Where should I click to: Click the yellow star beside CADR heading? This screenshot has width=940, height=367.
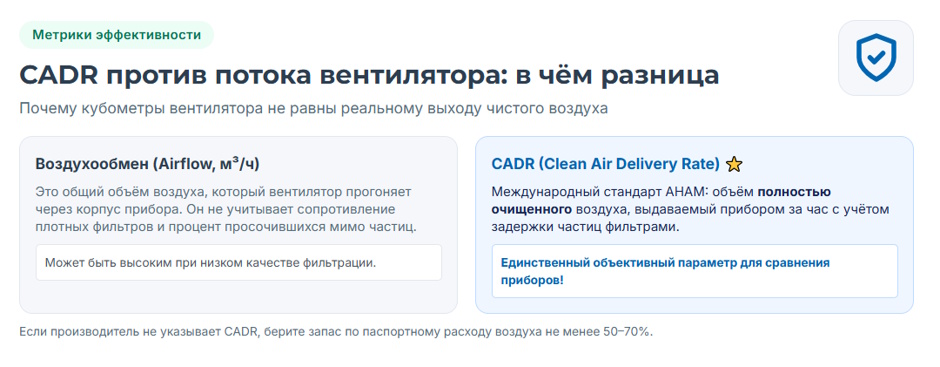pos(734,164)
